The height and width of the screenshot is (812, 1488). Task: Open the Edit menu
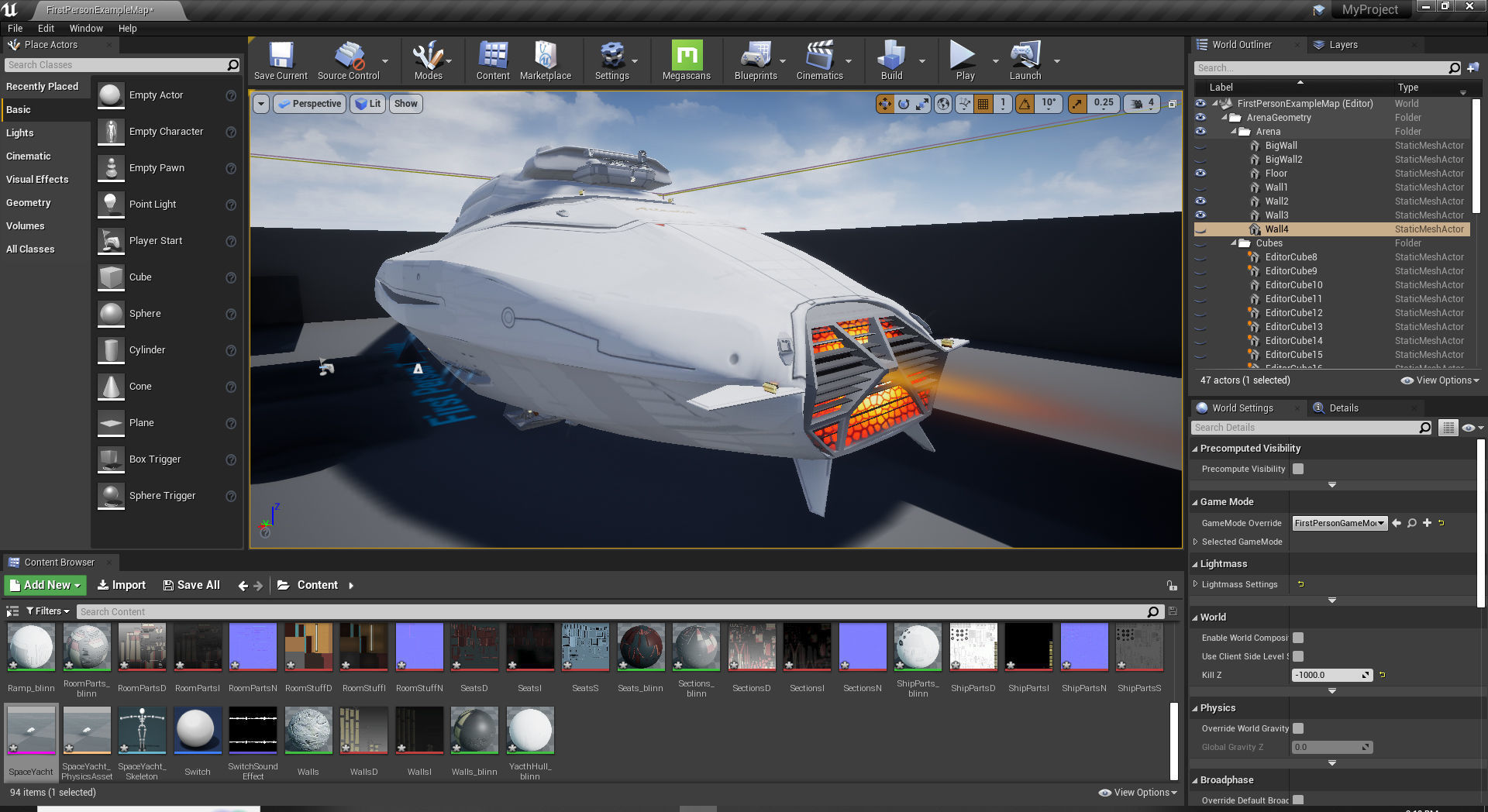[x=46, y=28]
